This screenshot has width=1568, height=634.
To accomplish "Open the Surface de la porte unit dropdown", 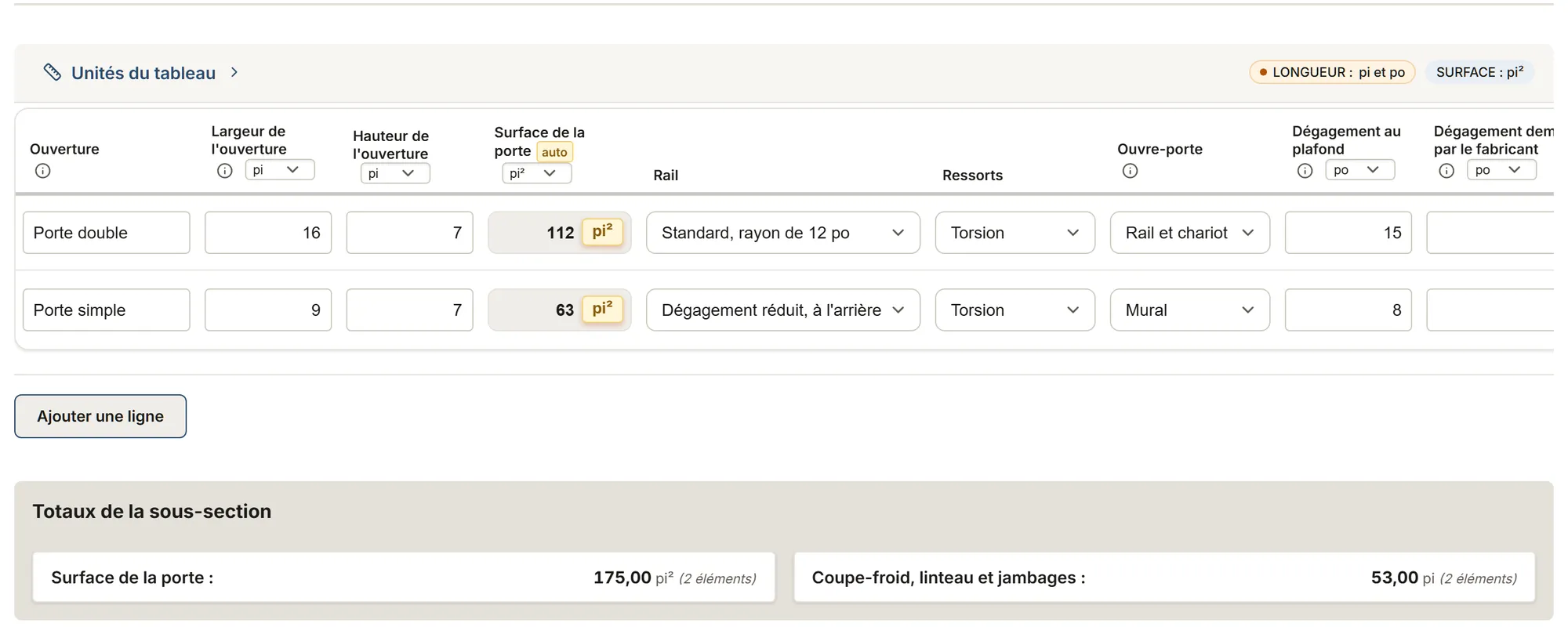I will (536, 173).
